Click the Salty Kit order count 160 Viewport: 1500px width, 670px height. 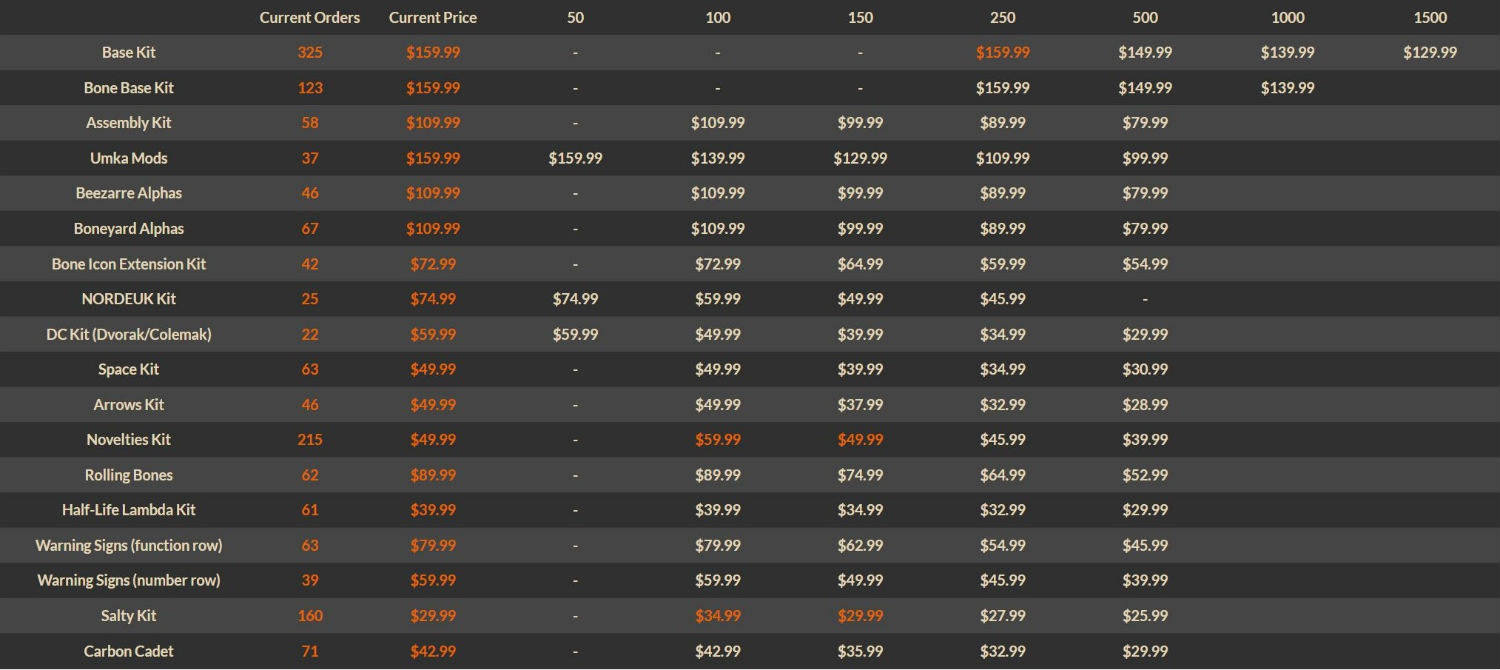[310, 616]
